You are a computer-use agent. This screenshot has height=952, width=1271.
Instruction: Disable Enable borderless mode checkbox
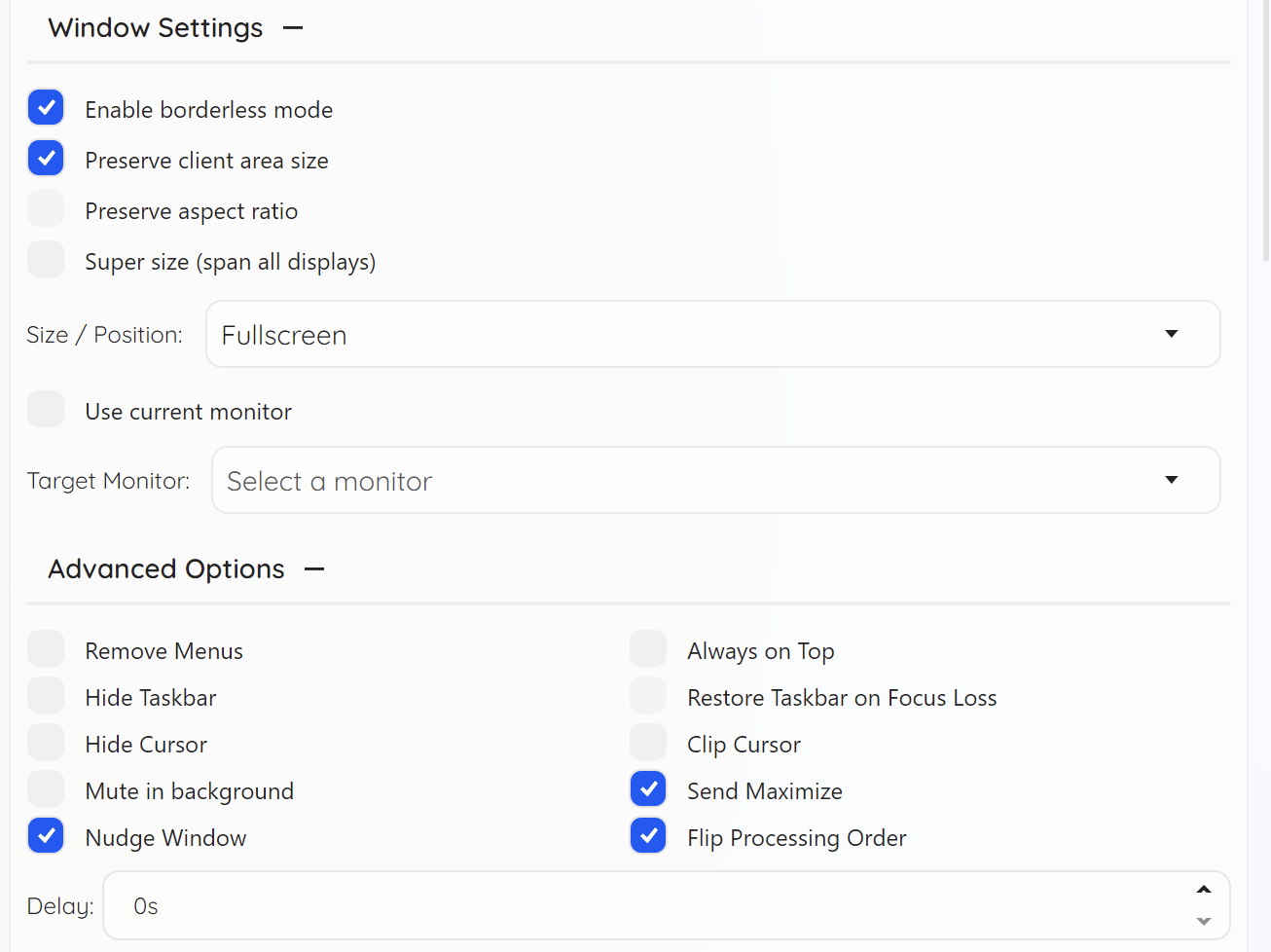coord(46,108)
